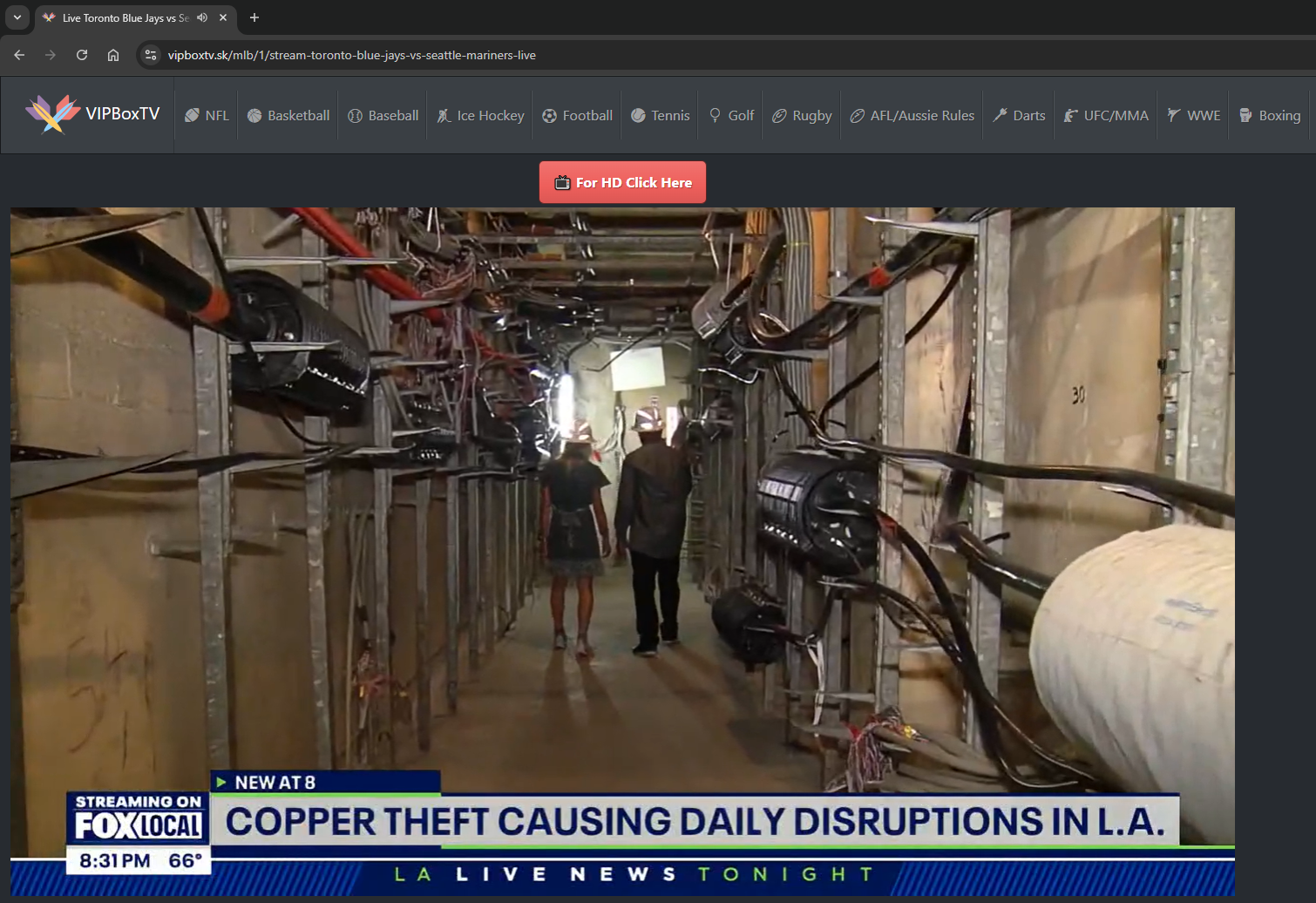Click the 8:31 PM time text
This screenshot has height=903, width=1316.
115,861
